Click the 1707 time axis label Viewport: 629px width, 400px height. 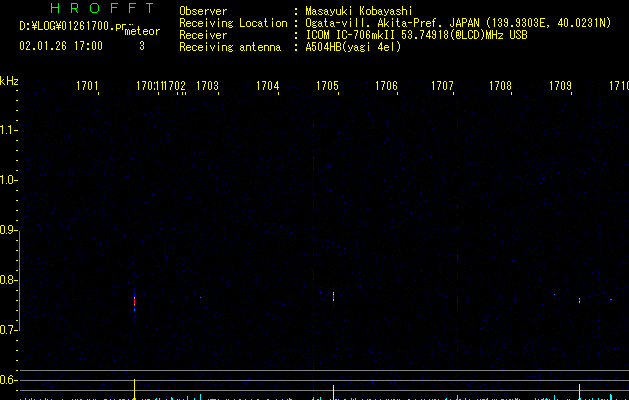point(442,86)
